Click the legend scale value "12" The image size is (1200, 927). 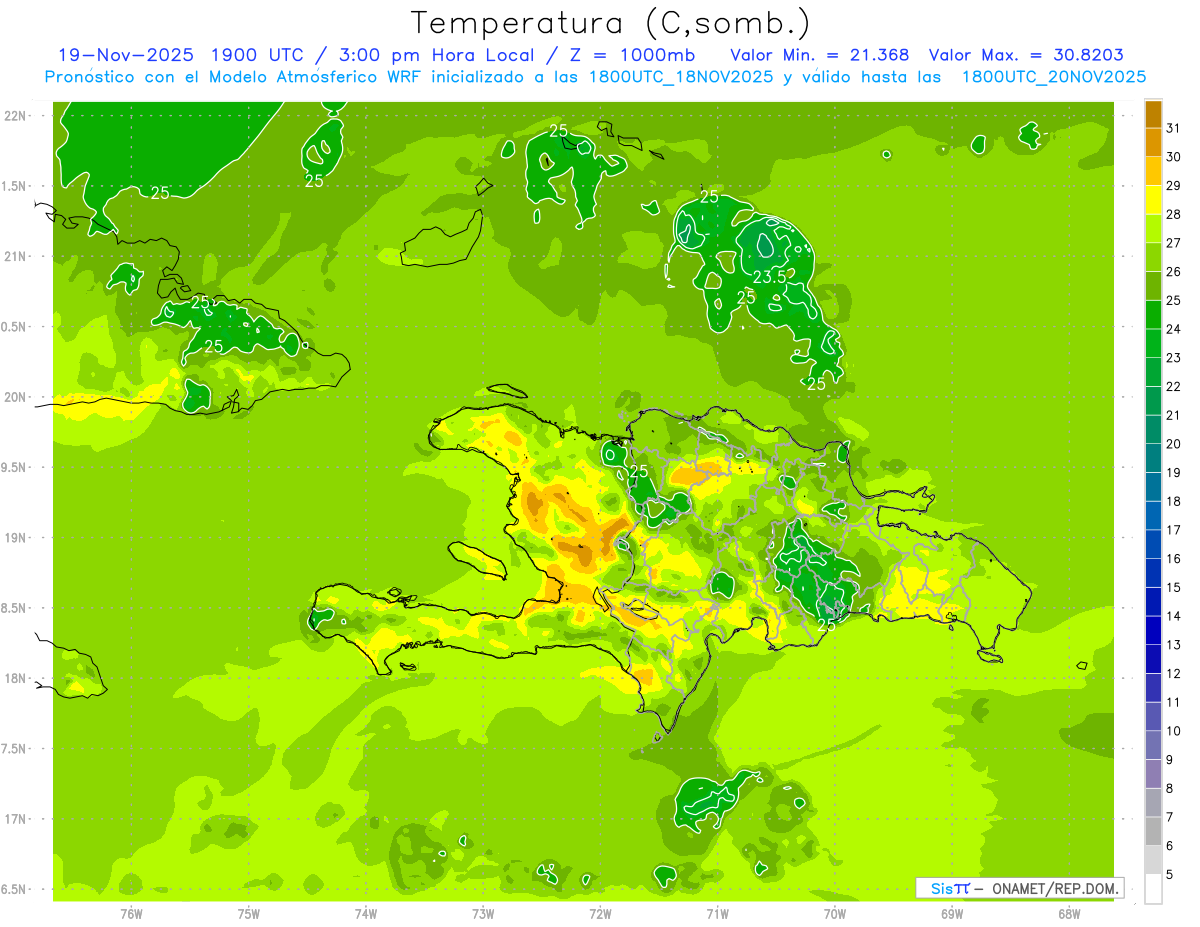pyautogui.click(x=1174, y=674)
